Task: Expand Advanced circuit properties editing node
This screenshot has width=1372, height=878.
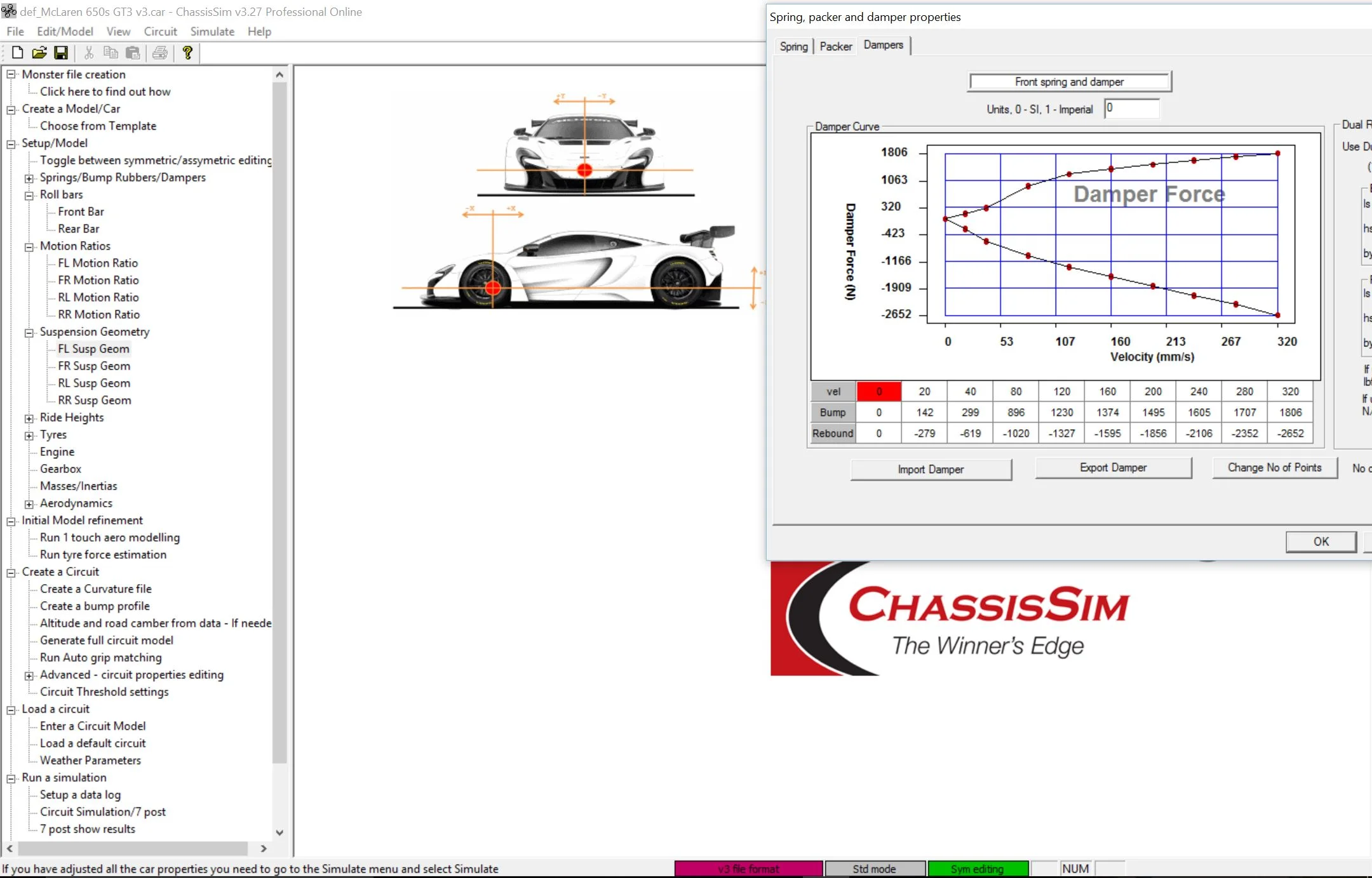Action: pos(29,675)
